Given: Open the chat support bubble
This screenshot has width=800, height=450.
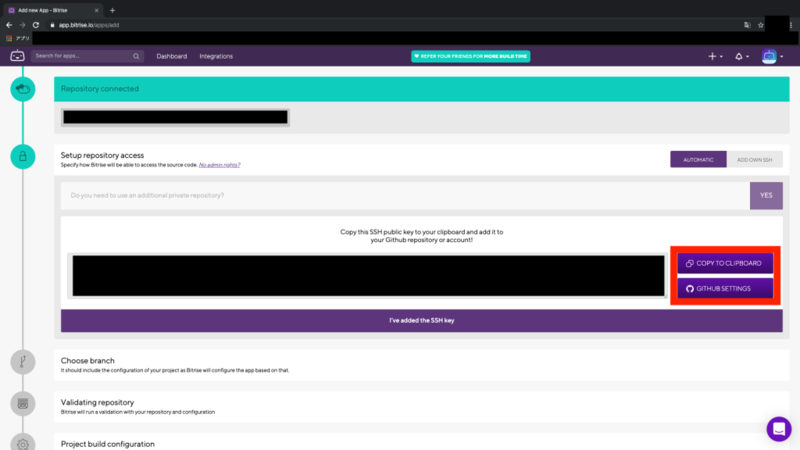Looking at the screenshot, I should tap(779, 429).
